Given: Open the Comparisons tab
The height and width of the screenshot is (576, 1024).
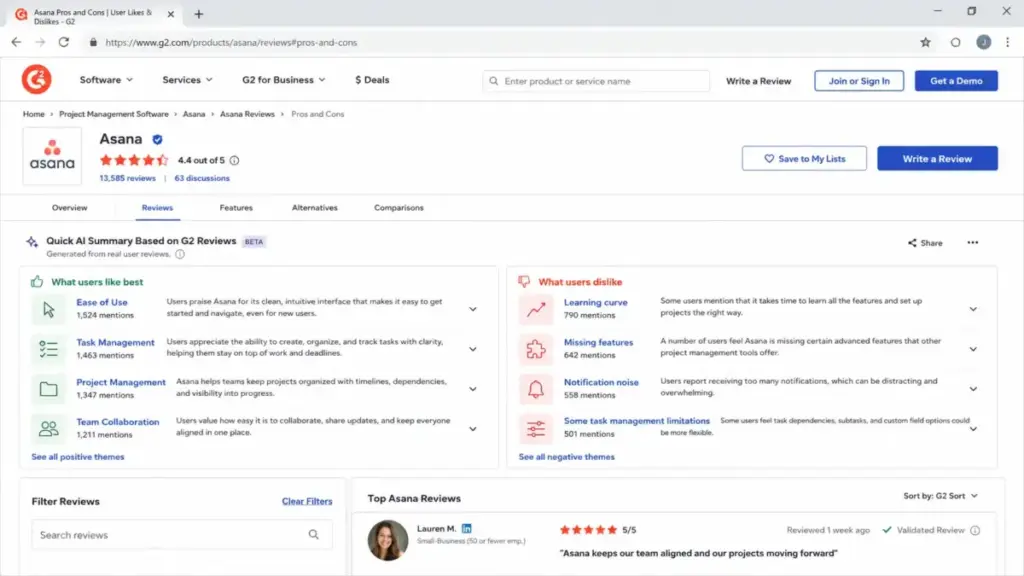Looking at the screenshot, I should [398, 208].
